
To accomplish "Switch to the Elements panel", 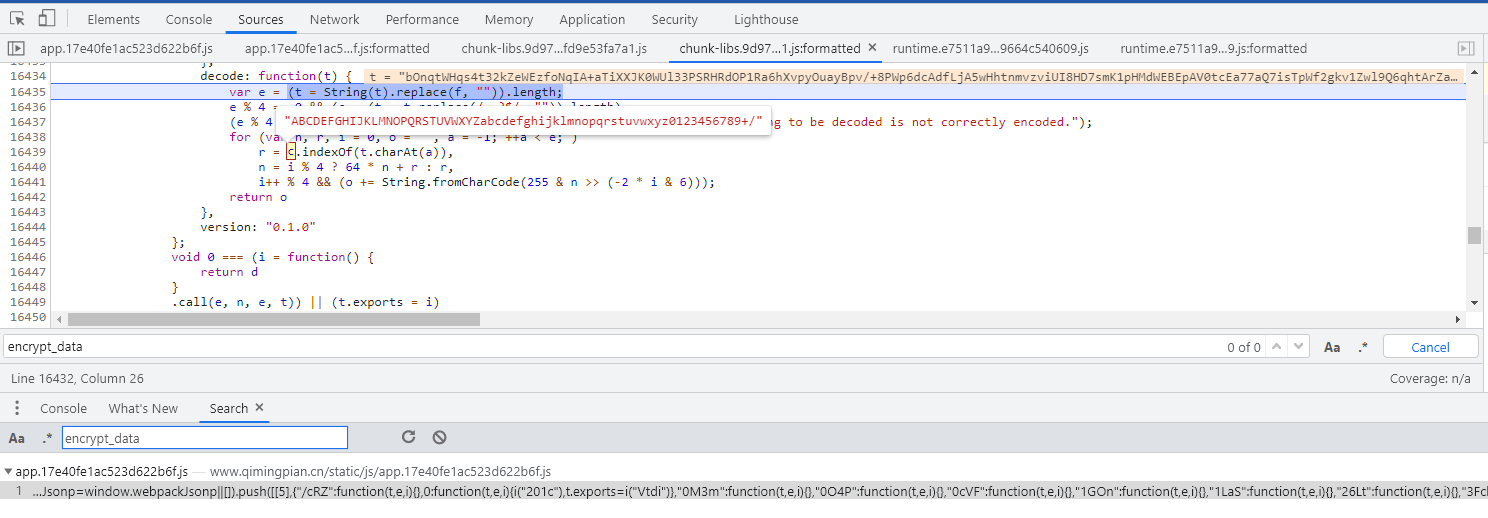I will 114,19.
